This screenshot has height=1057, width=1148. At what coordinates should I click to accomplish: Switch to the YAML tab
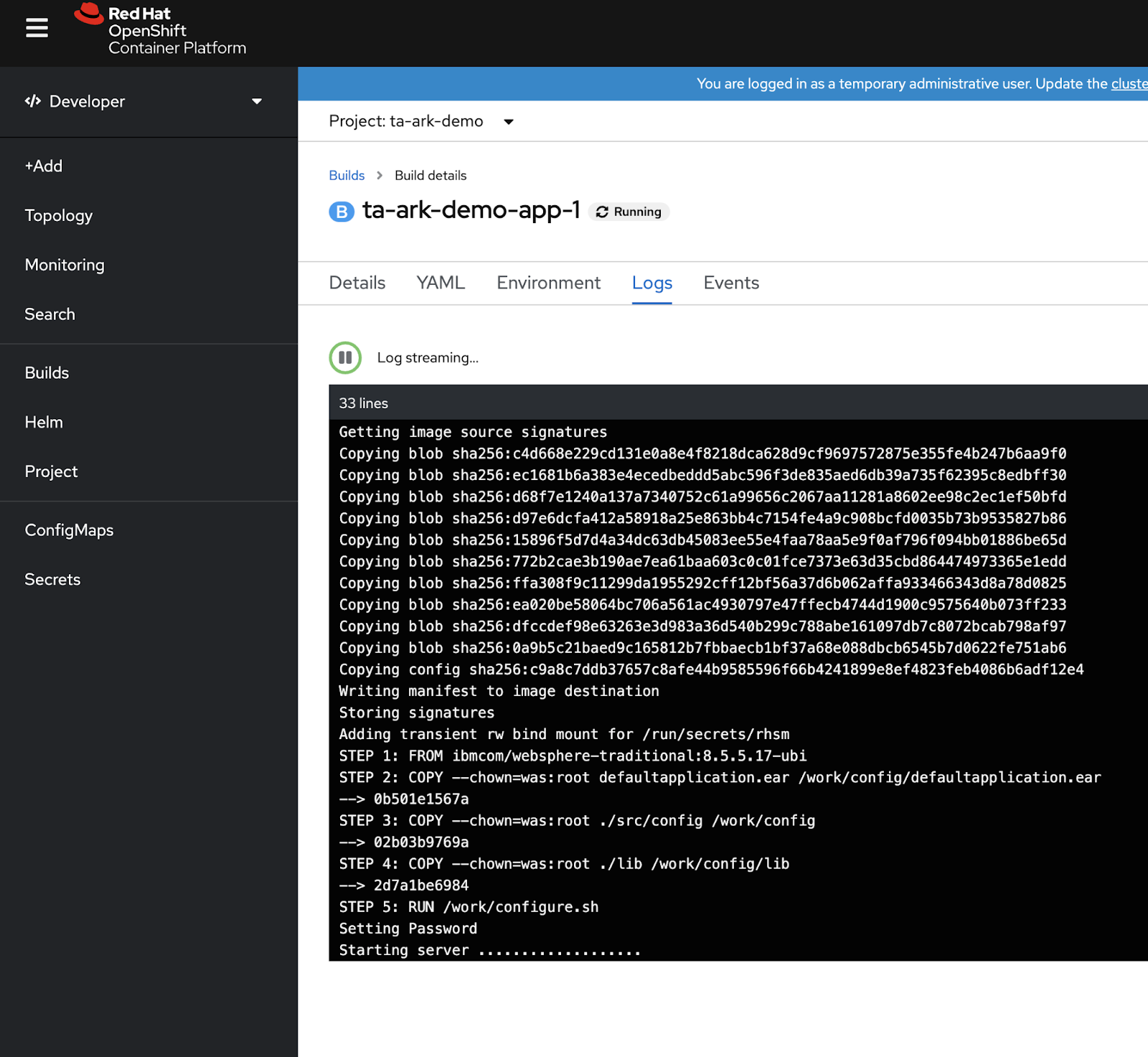click(440, 283)
